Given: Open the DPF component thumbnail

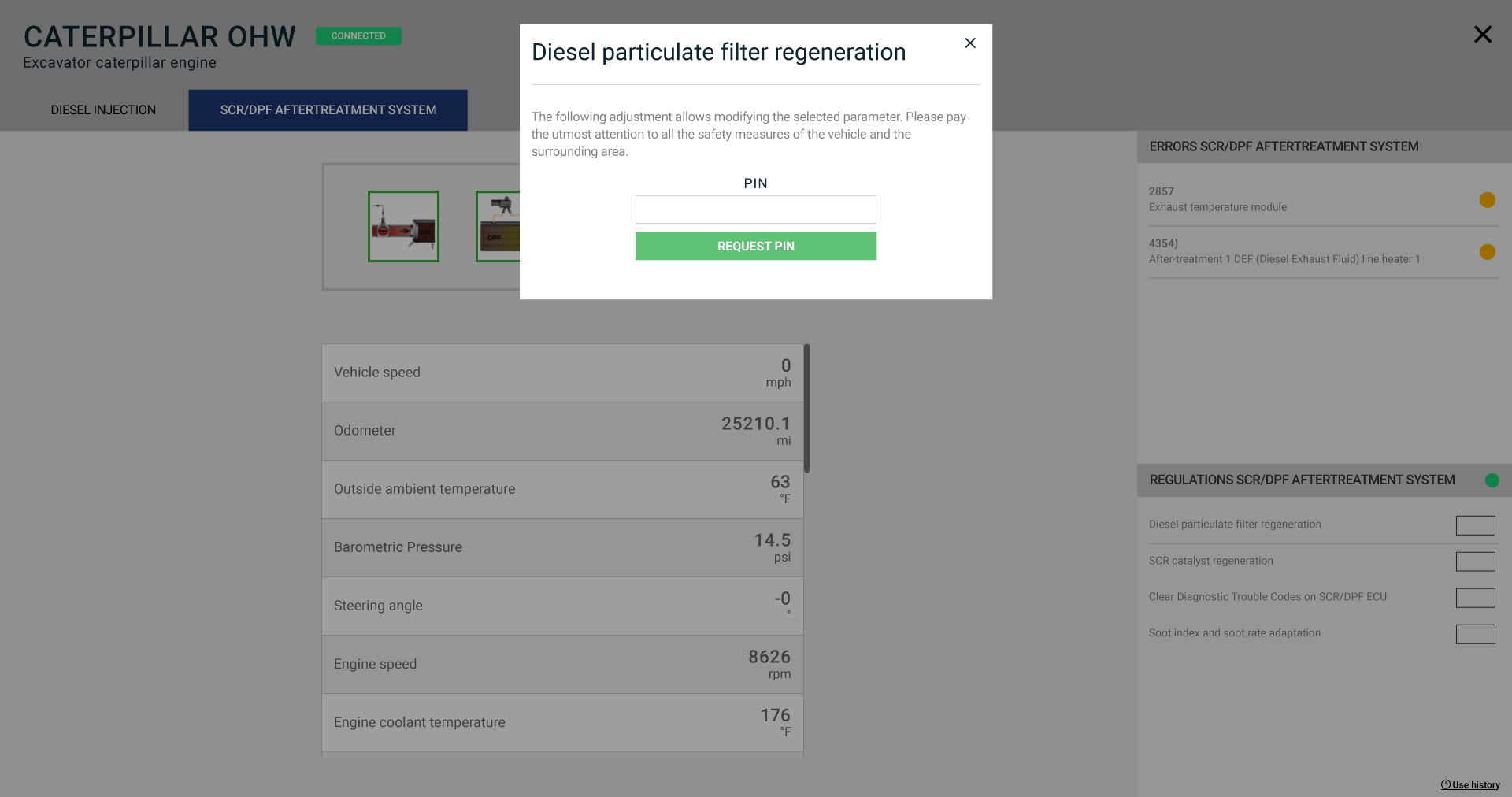Looking at the screenshot, I should [x=498, y=227].
